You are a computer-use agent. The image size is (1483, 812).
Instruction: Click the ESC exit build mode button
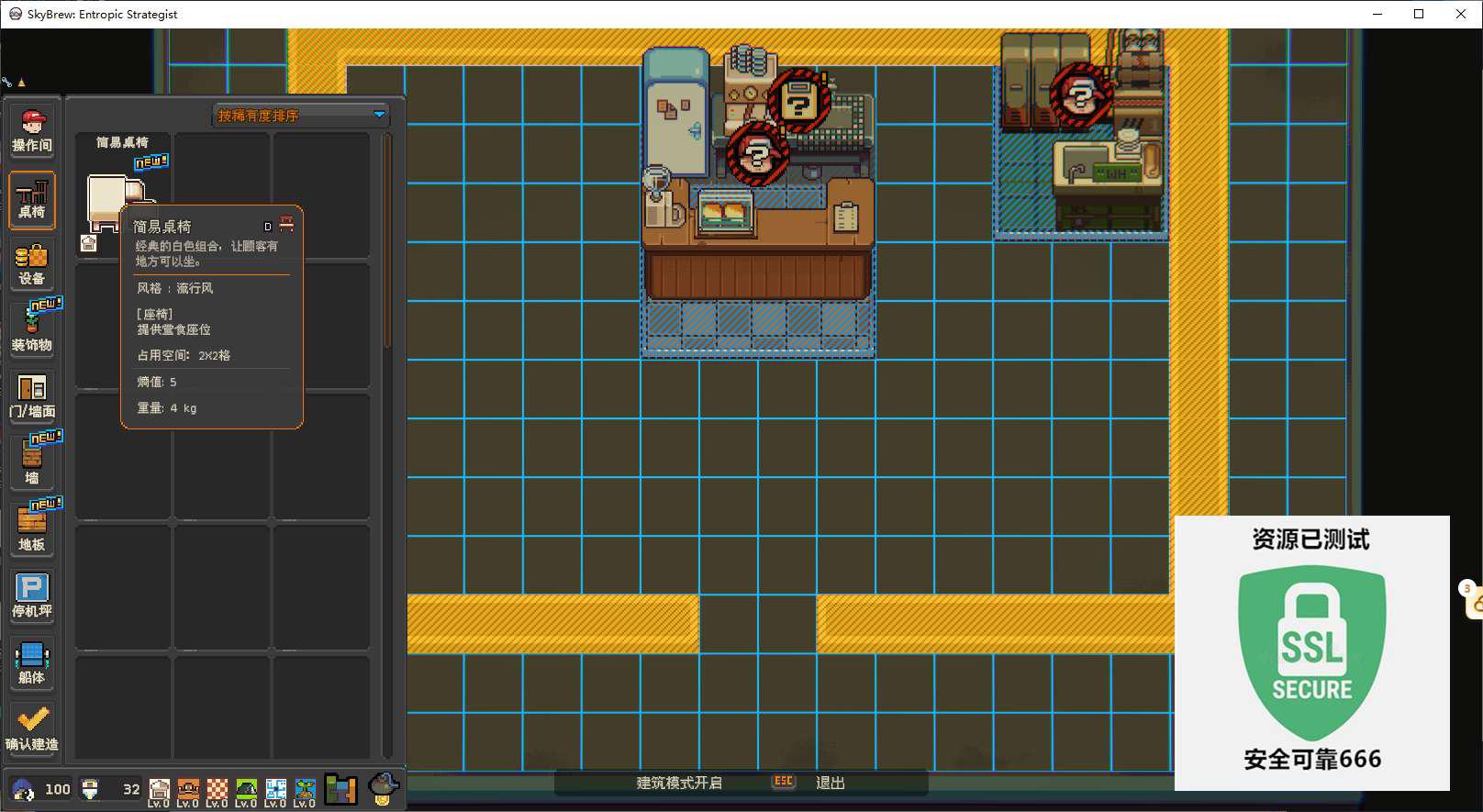(x=784, y=782)
